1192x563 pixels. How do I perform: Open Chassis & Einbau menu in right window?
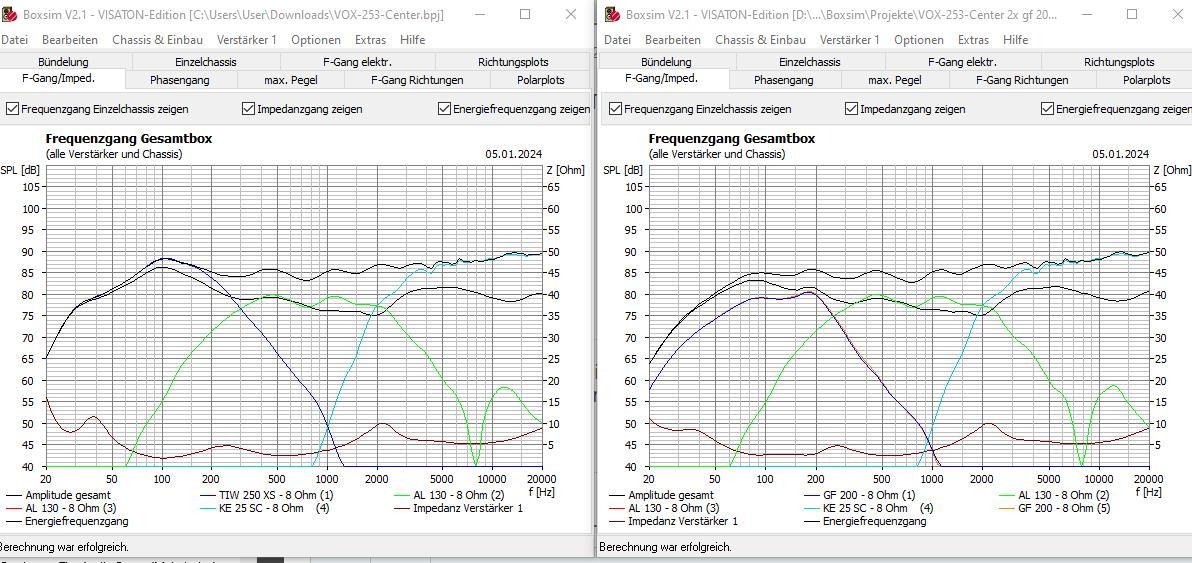(760, 40)
